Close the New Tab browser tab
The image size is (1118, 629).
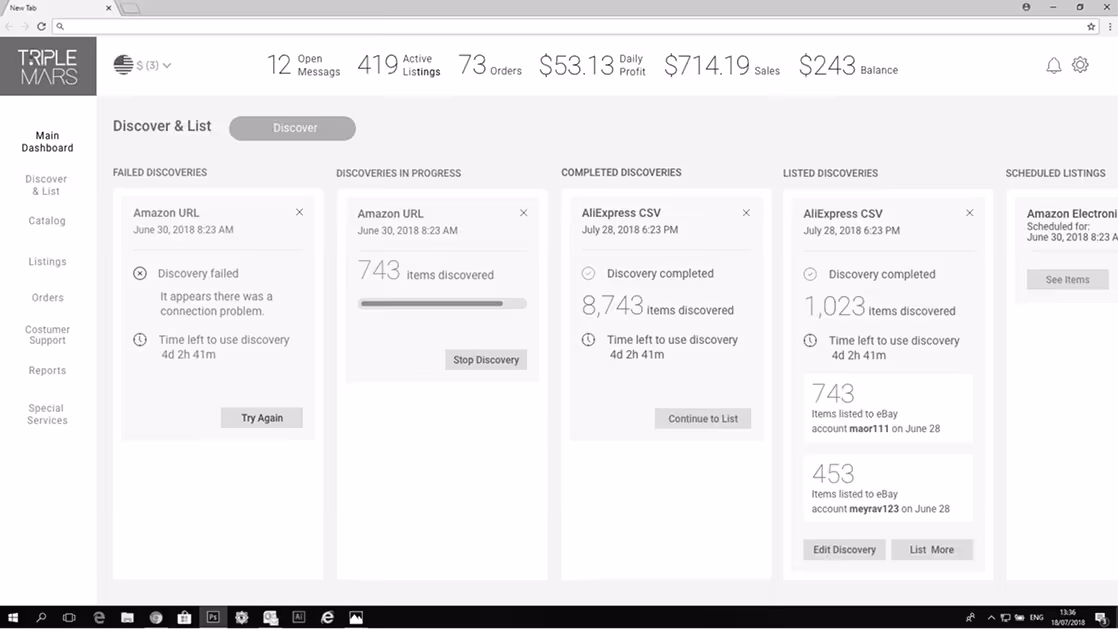pos(108,8)
